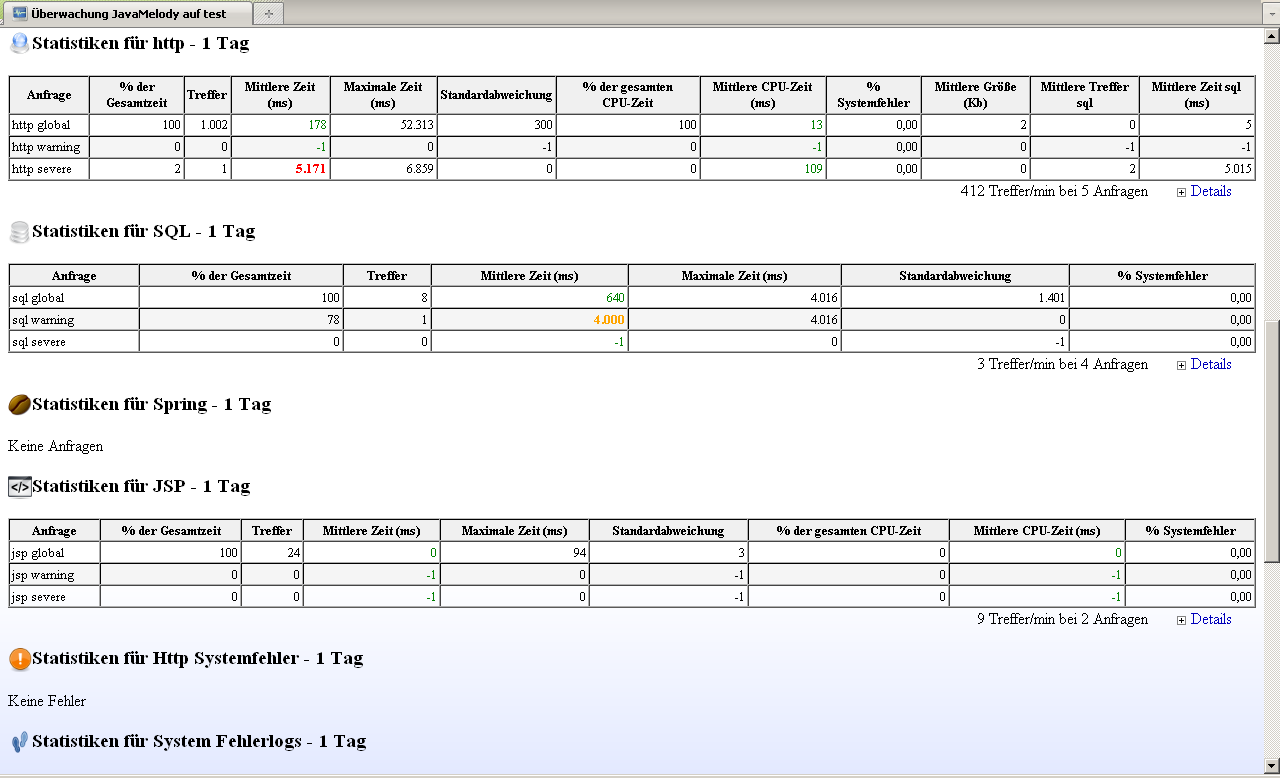This screenshot has width=1280, height=778.
Task: Click the value 5.015 in http severe row
Action: click(1236, 169)
